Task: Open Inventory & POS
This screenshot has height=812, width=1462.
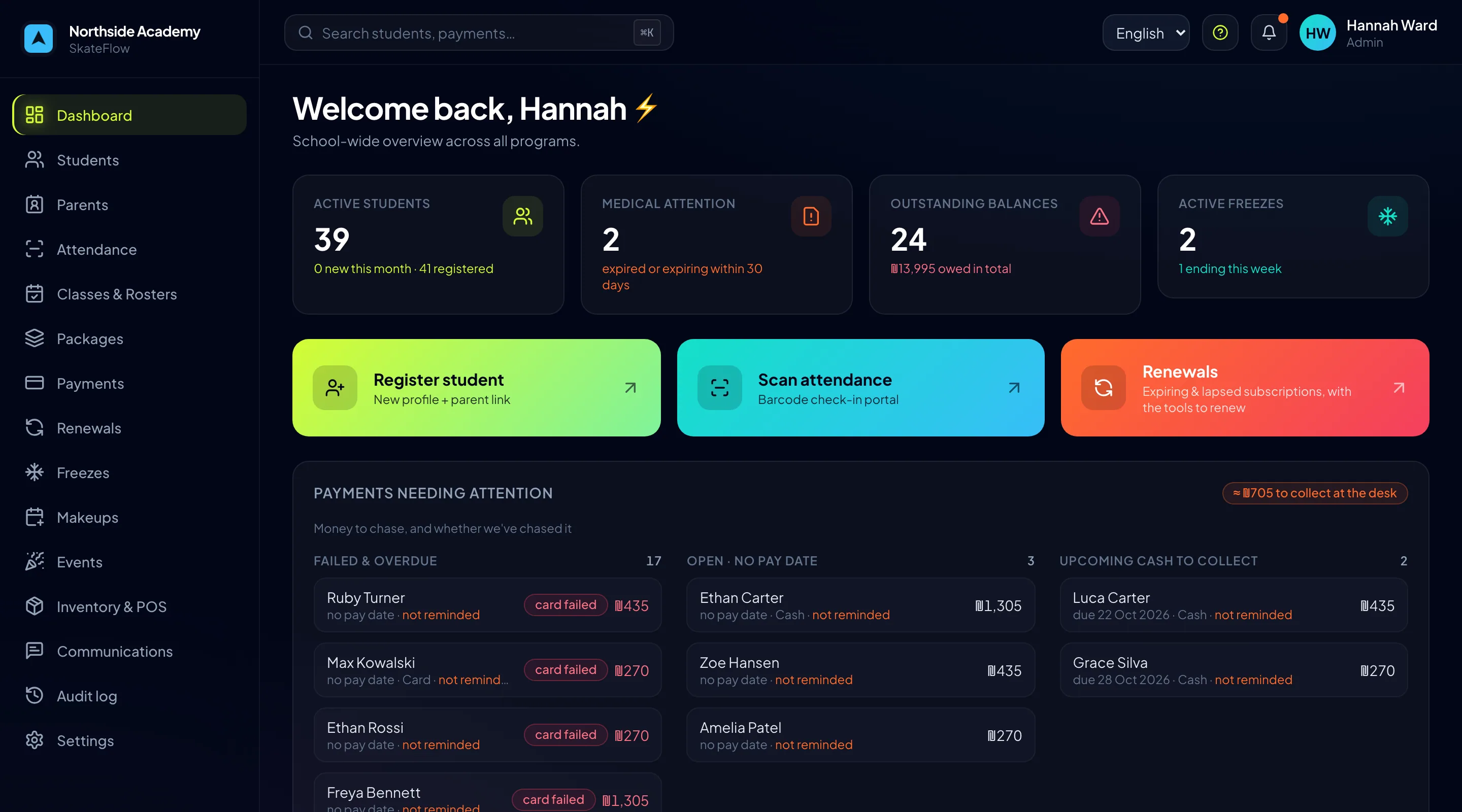Action: (129, 606)
